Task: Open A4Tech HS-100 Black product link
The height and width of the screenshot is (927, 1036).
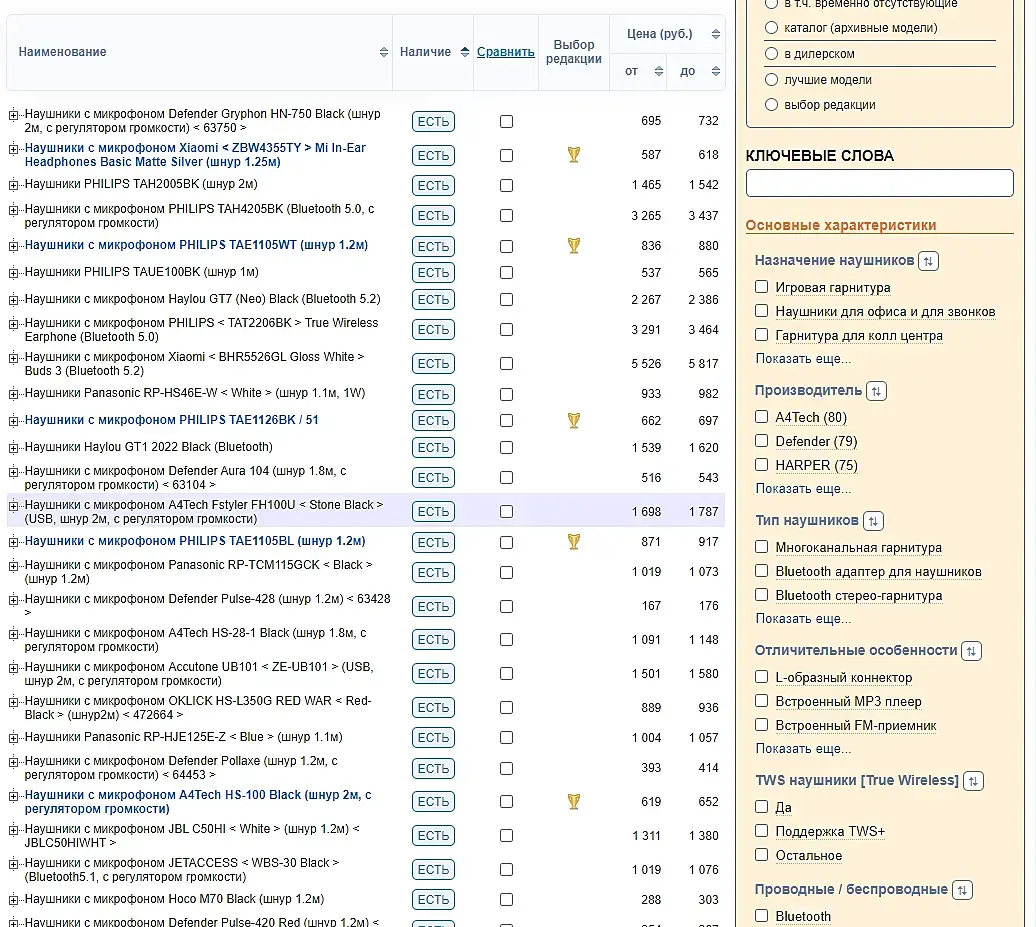Action: point(198,801)
